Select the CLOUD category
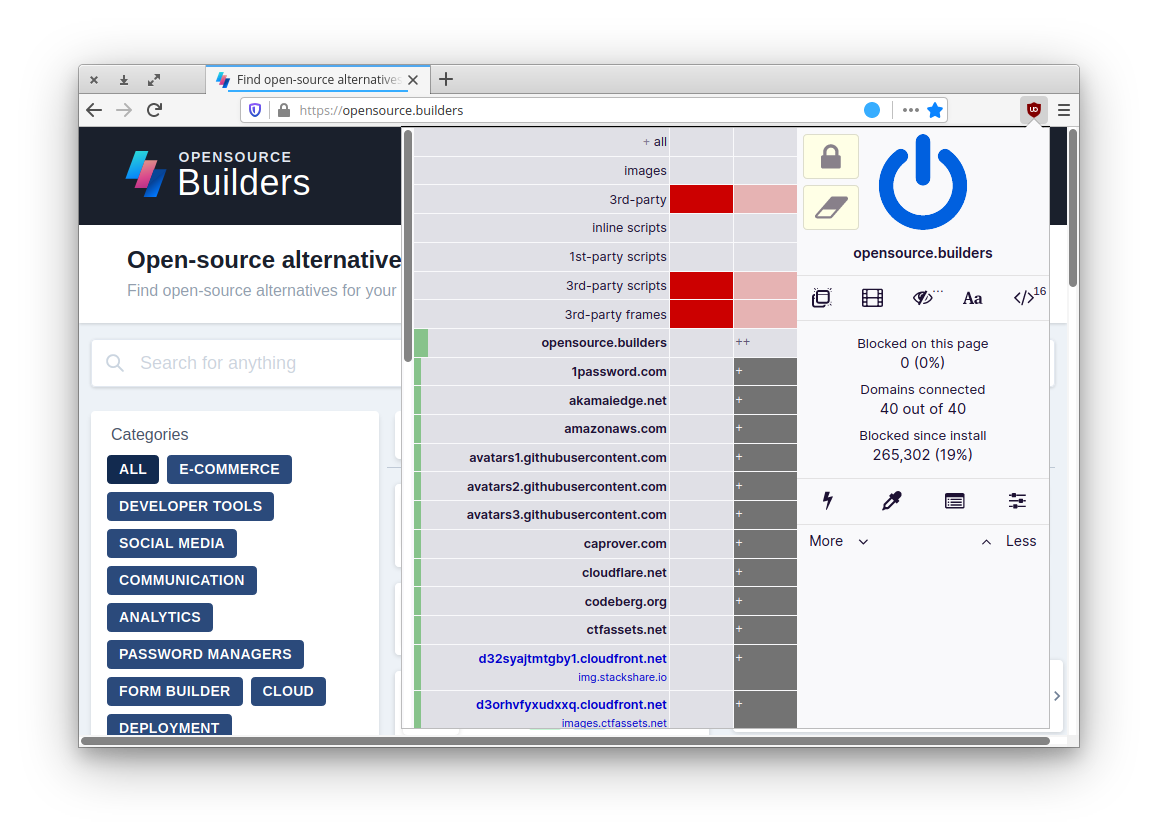This screenshot has height=840, width=1158. pos(288,691)
